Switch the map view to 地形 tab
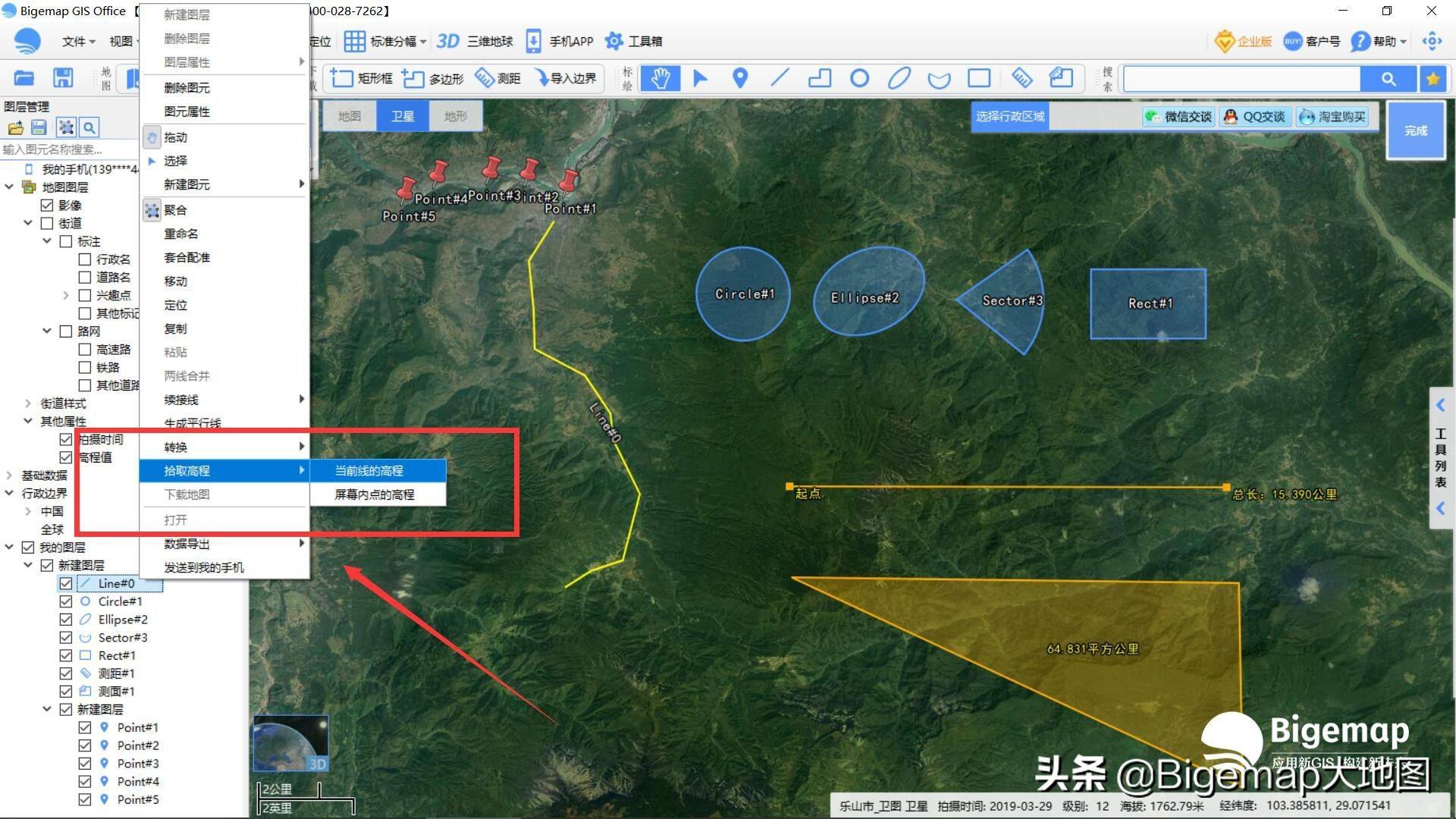Image resolution: width=1456 pixels, height=819 pixels. tap(455, 116)
